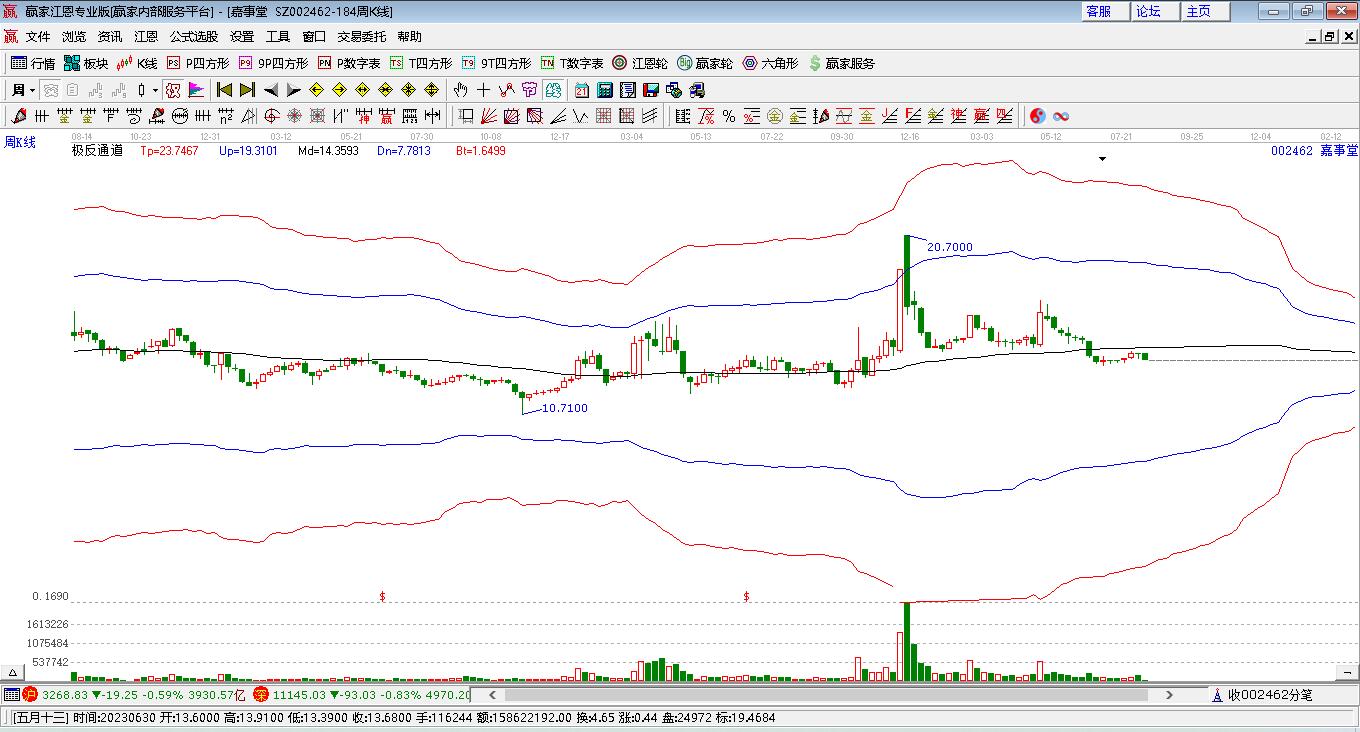Click the yin-yang Taiji icon
The image size is (1360, 732).
(1038, 116)
